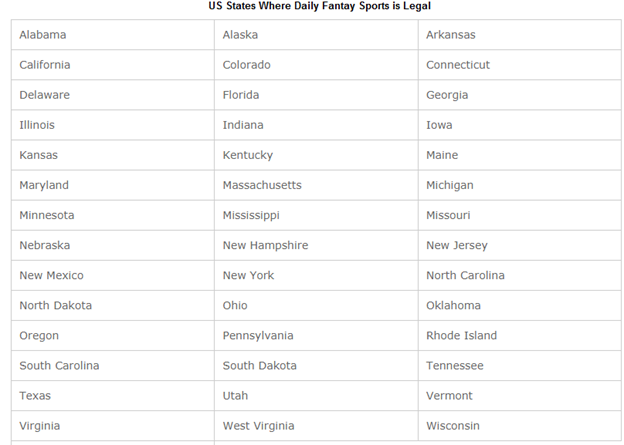The height and width of the screenshot is (445, 624).
Task: Click the Colorado cell
Action: (x=316, y=65)
